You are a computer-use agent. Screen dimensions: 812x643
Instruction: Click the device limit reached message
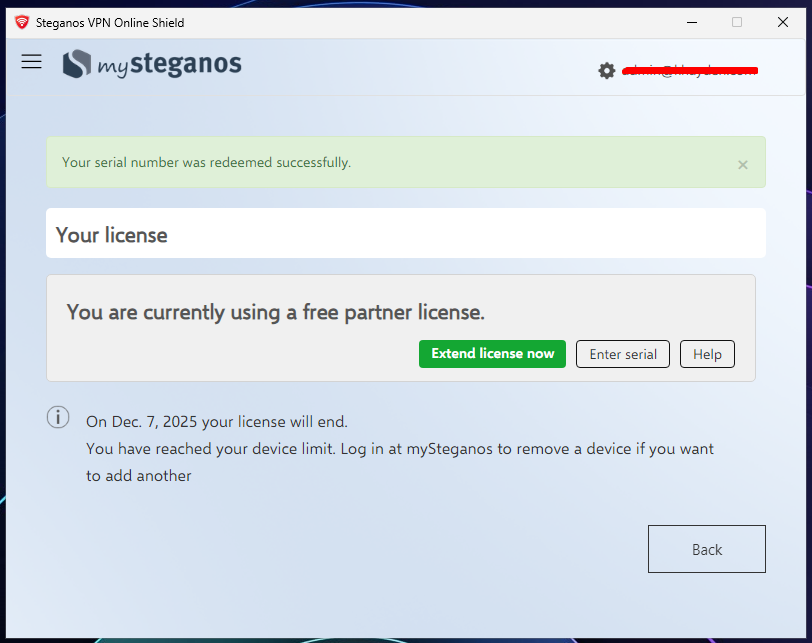tap(399, 462)
